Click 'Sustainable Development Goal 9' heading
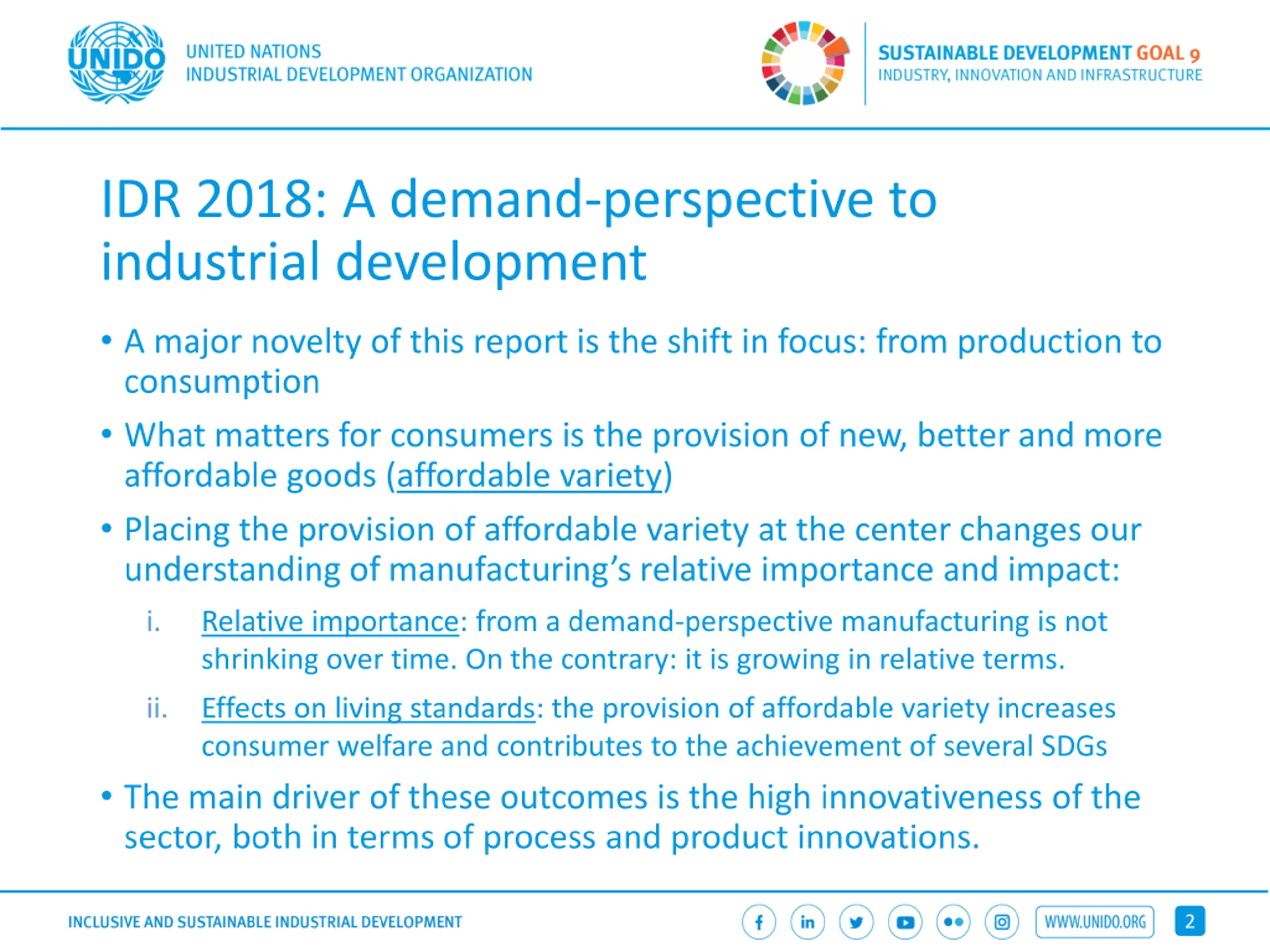 pos(1039,53)
